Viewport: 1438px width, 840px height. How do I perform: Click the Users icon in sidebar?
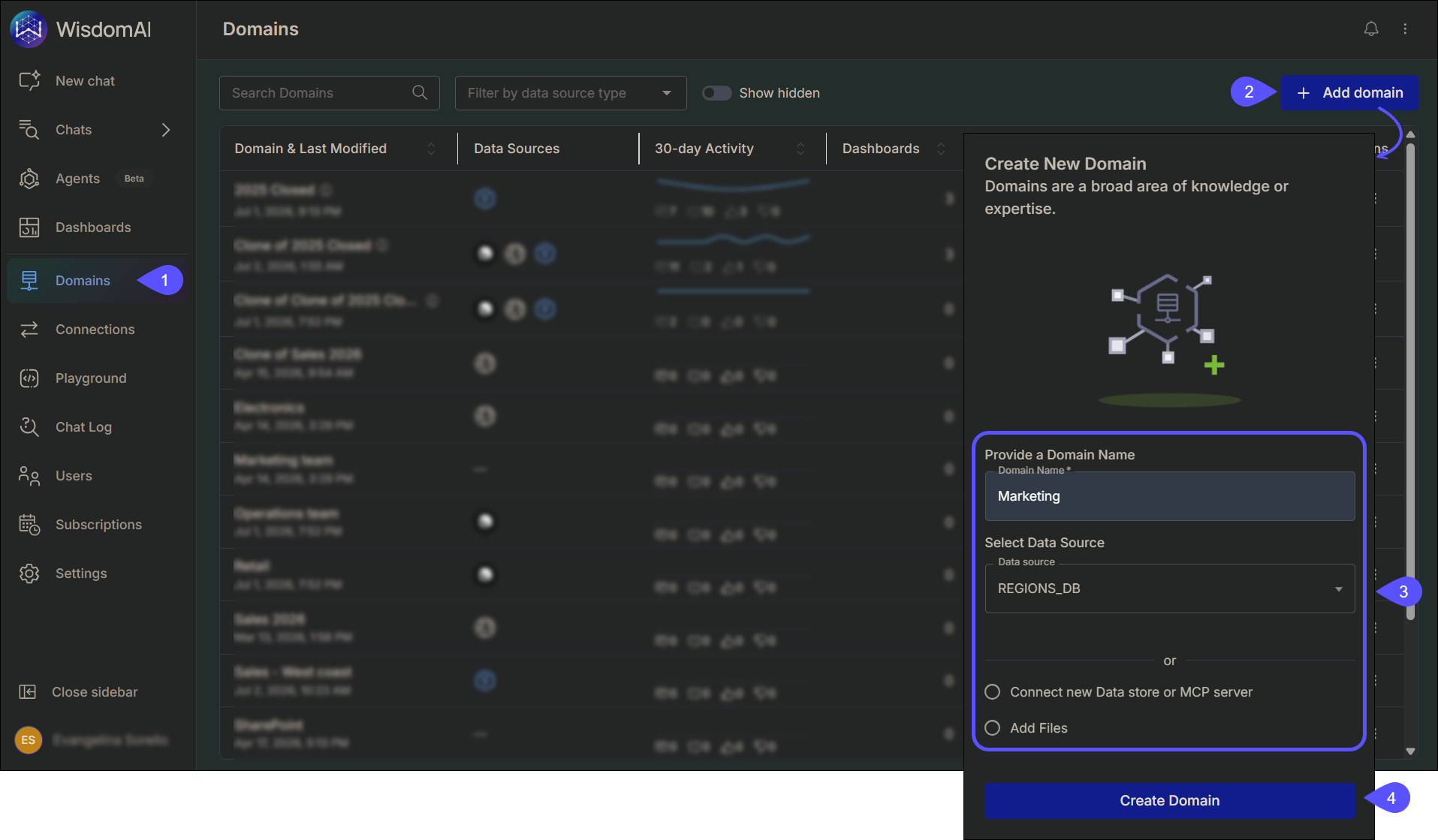[x=29, y=475]
